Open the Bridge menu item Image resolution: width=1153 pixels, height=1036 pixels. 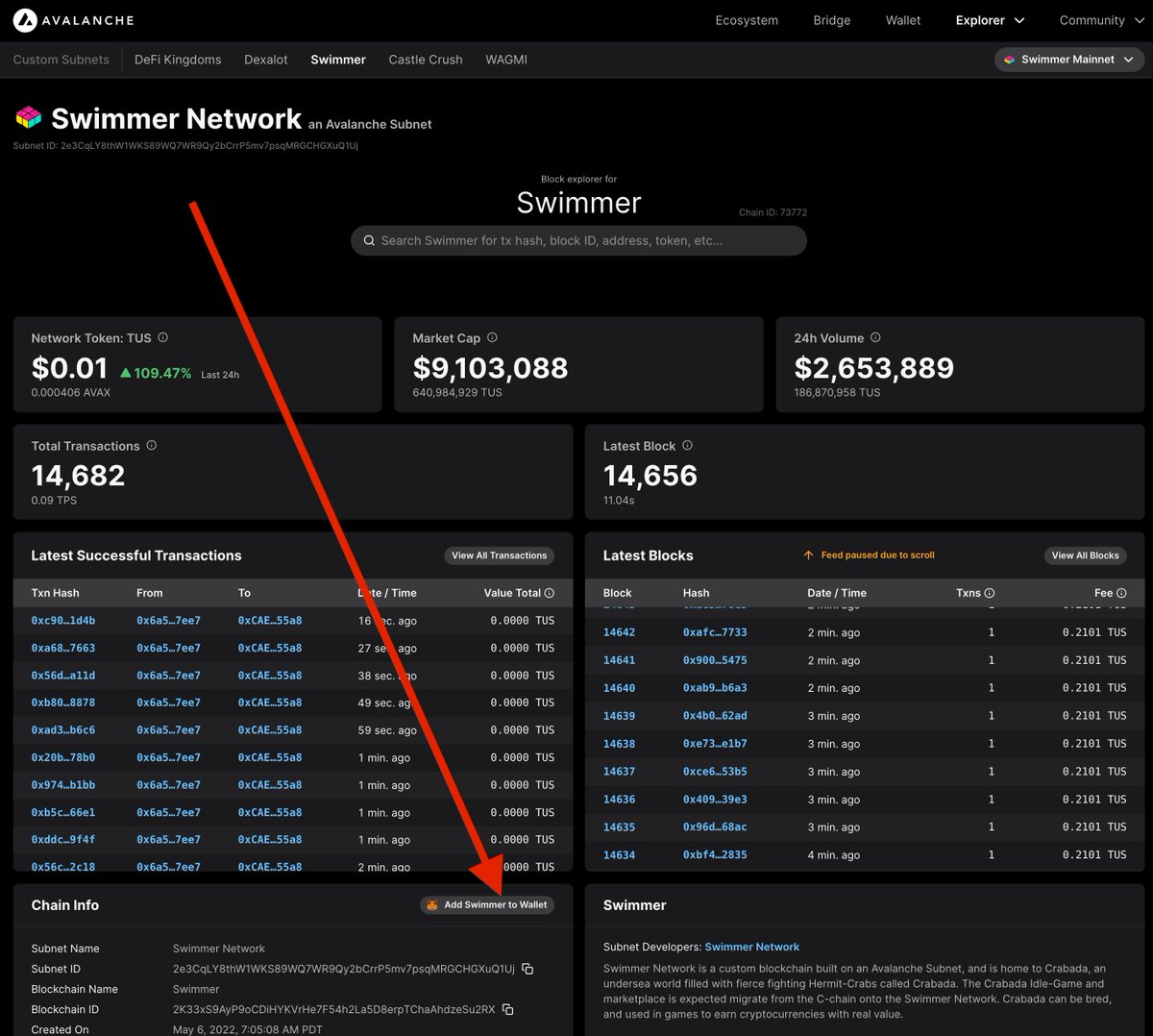(832, 20)
